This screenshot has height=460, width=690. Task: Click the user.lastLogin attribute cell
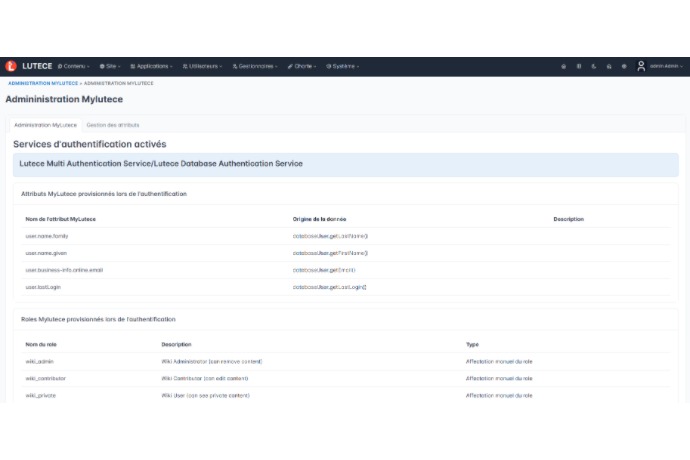43,287
